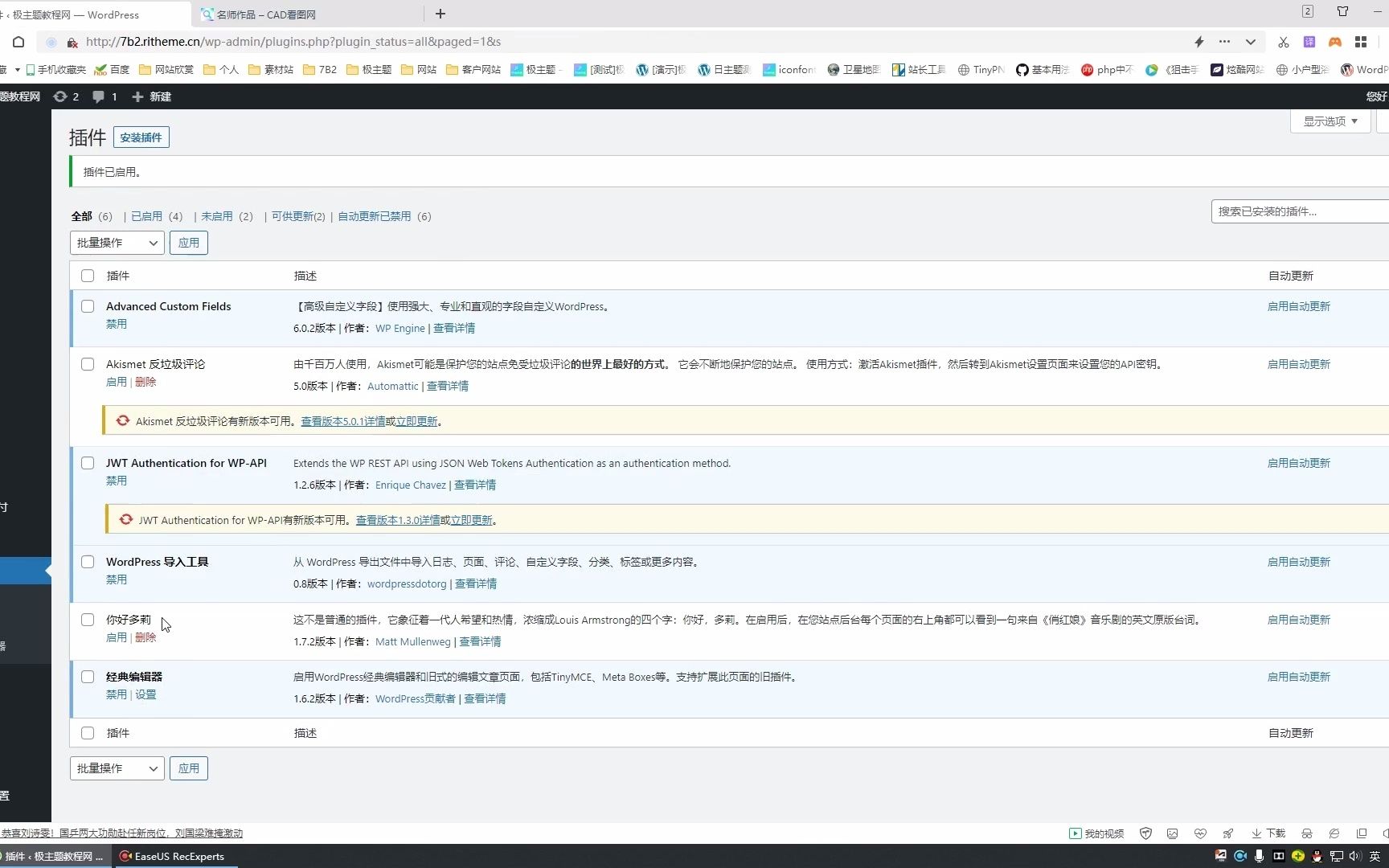Viewport: 1389px width, 868px height.
Task: Filter plugins by 未启用
Action: pyautogui.click(x=216, y=216)
